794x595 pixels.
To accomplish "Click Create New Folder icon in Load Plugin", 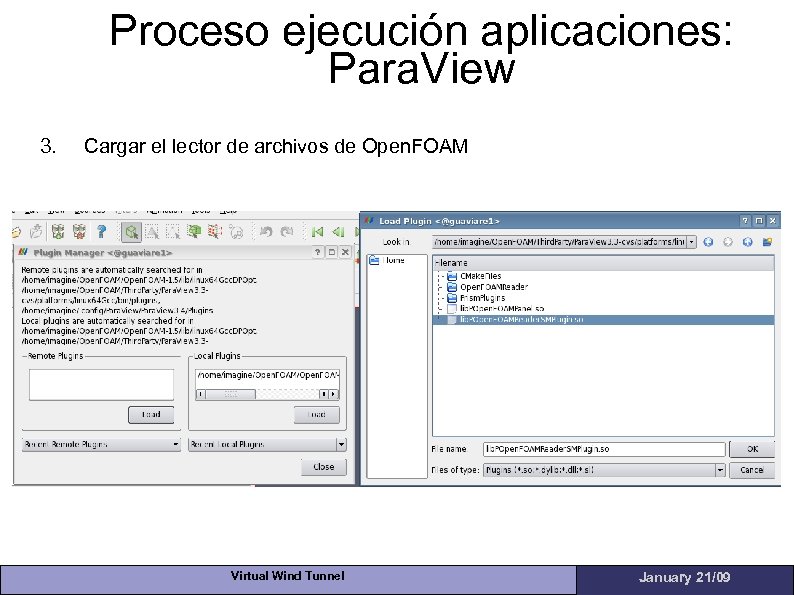I will (768, 242).
